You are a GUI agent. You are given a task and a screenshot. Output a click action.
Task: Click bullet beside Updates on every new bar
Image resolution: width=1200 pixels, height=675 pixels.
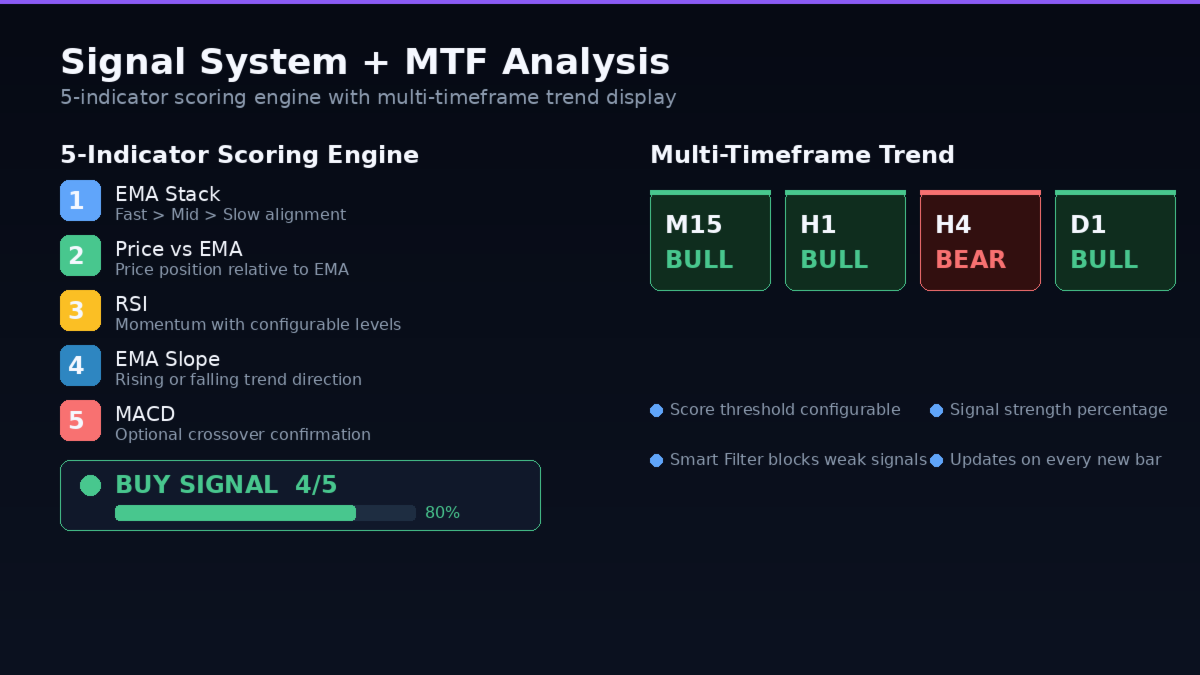coord(936,460)
